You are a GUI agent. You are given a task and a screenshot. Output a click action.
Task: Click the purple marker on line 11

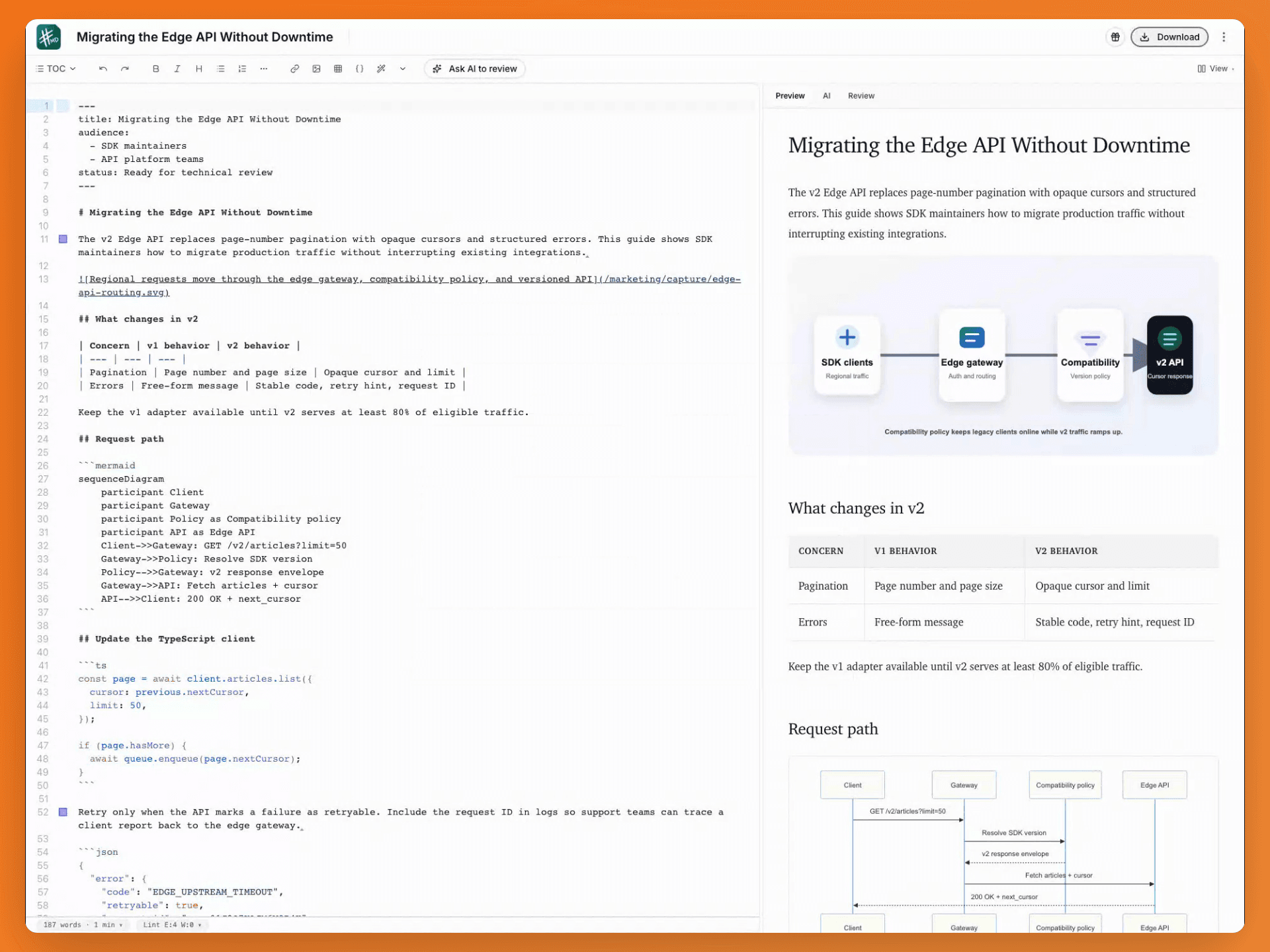coord(63,239)
